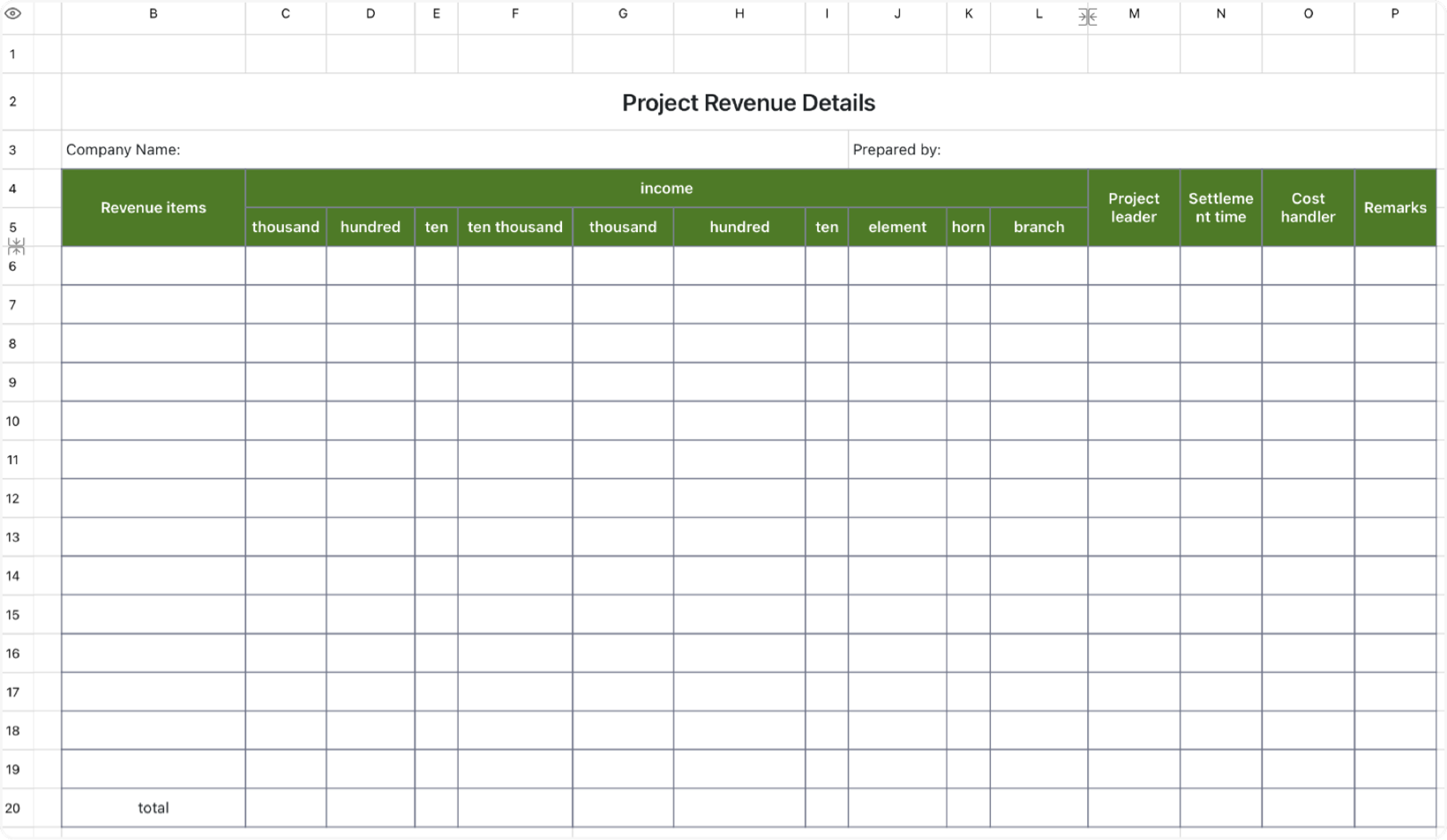Image resolution: width=1447 pixels, height=840 pixels.
Task: Click the empty Remarks cell in row 12
Action: coord(1395,499)
